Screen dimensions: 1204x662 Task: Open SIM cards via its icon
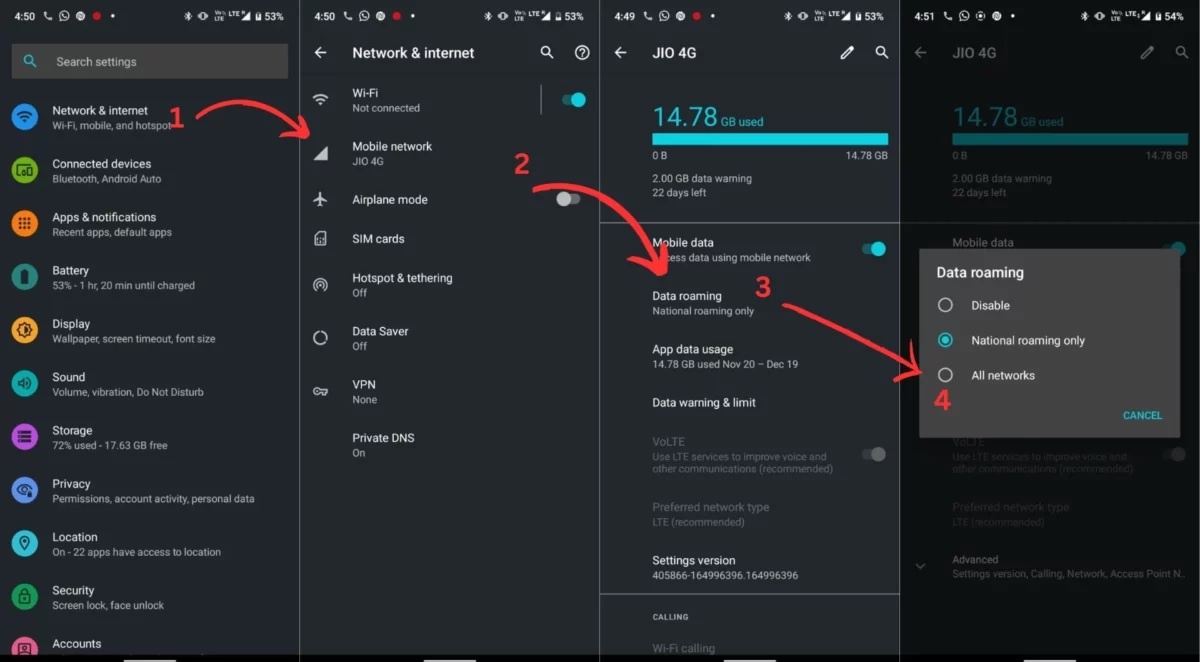[321, 239]
